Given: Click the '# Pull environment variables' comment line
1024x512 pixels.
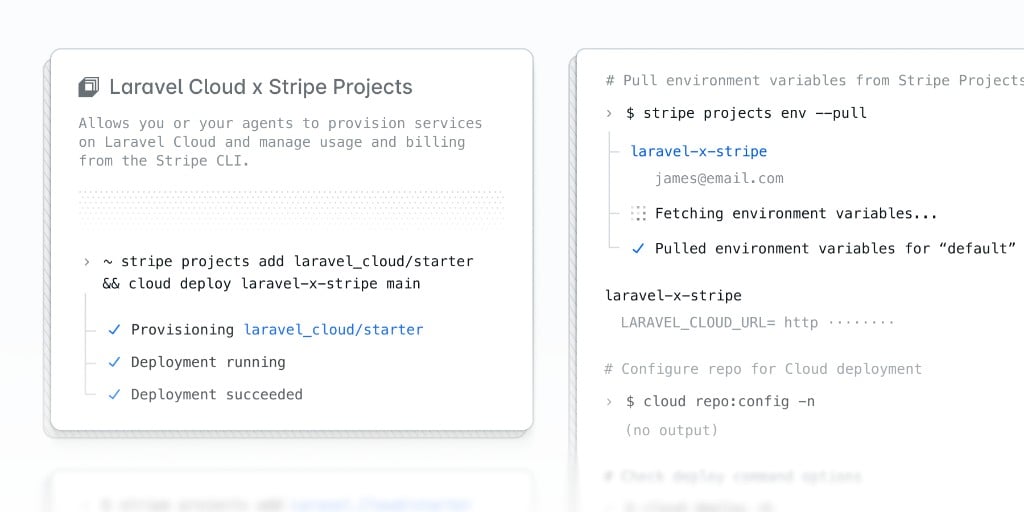Looking at the screenshot, I should coord(814,80).
